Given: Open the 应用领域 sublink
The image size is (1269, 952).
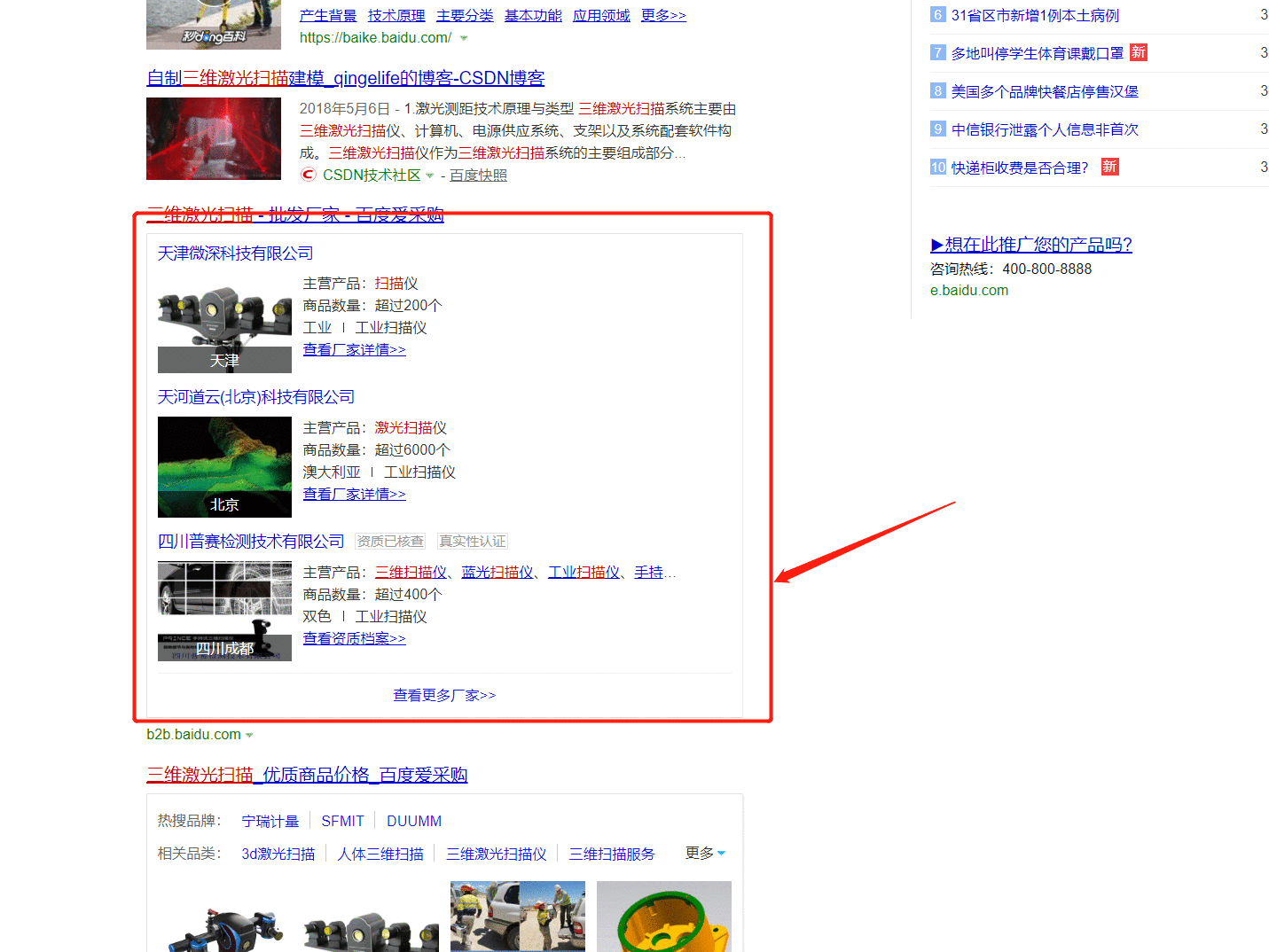Looking at the screenshot, I should coord(601,15).
